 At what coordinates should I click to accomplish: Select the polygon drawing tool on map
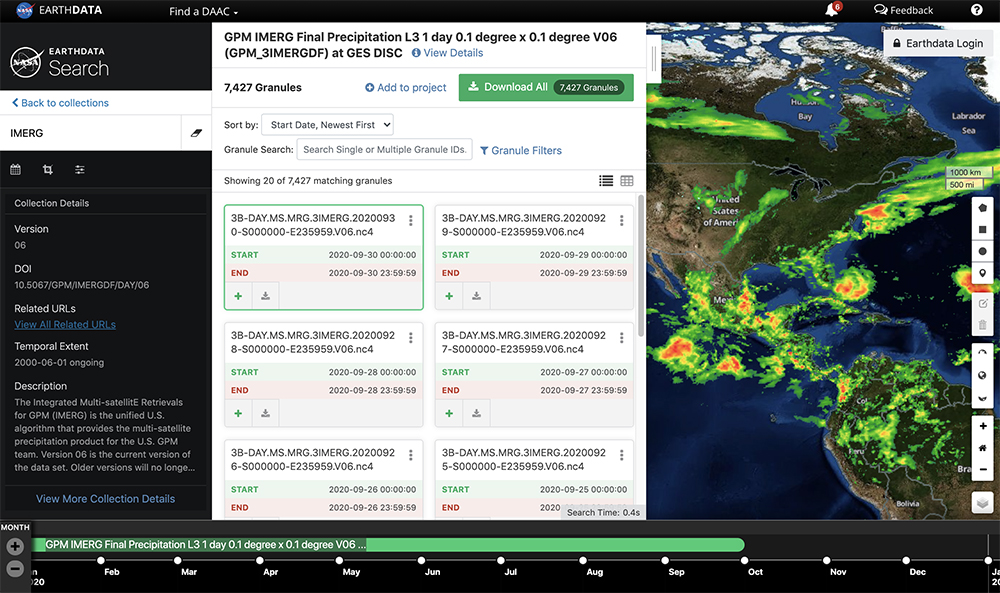click(x=982, y=208)
